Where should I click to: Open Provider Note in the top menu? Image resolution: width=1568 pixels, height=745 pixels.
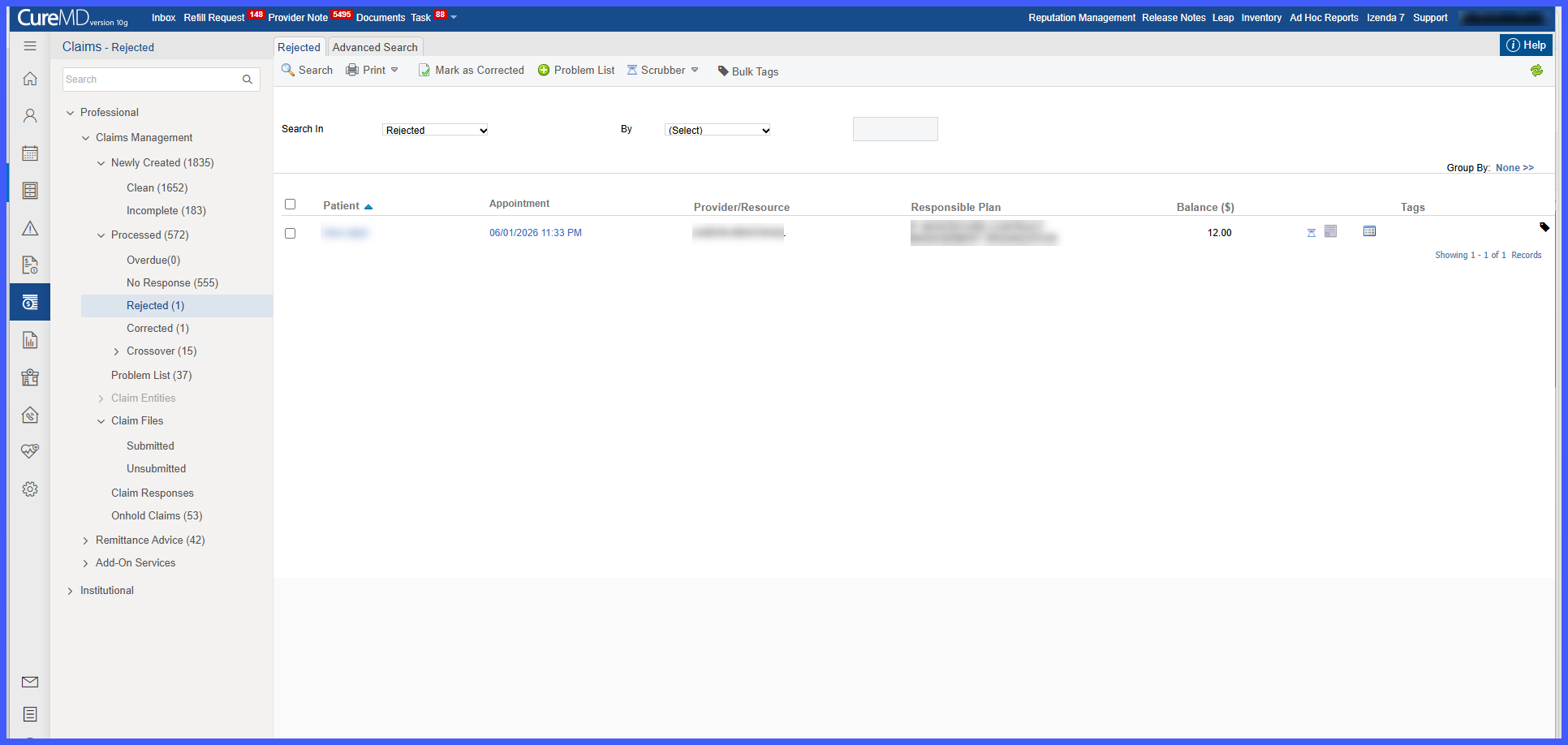[298, 18]
